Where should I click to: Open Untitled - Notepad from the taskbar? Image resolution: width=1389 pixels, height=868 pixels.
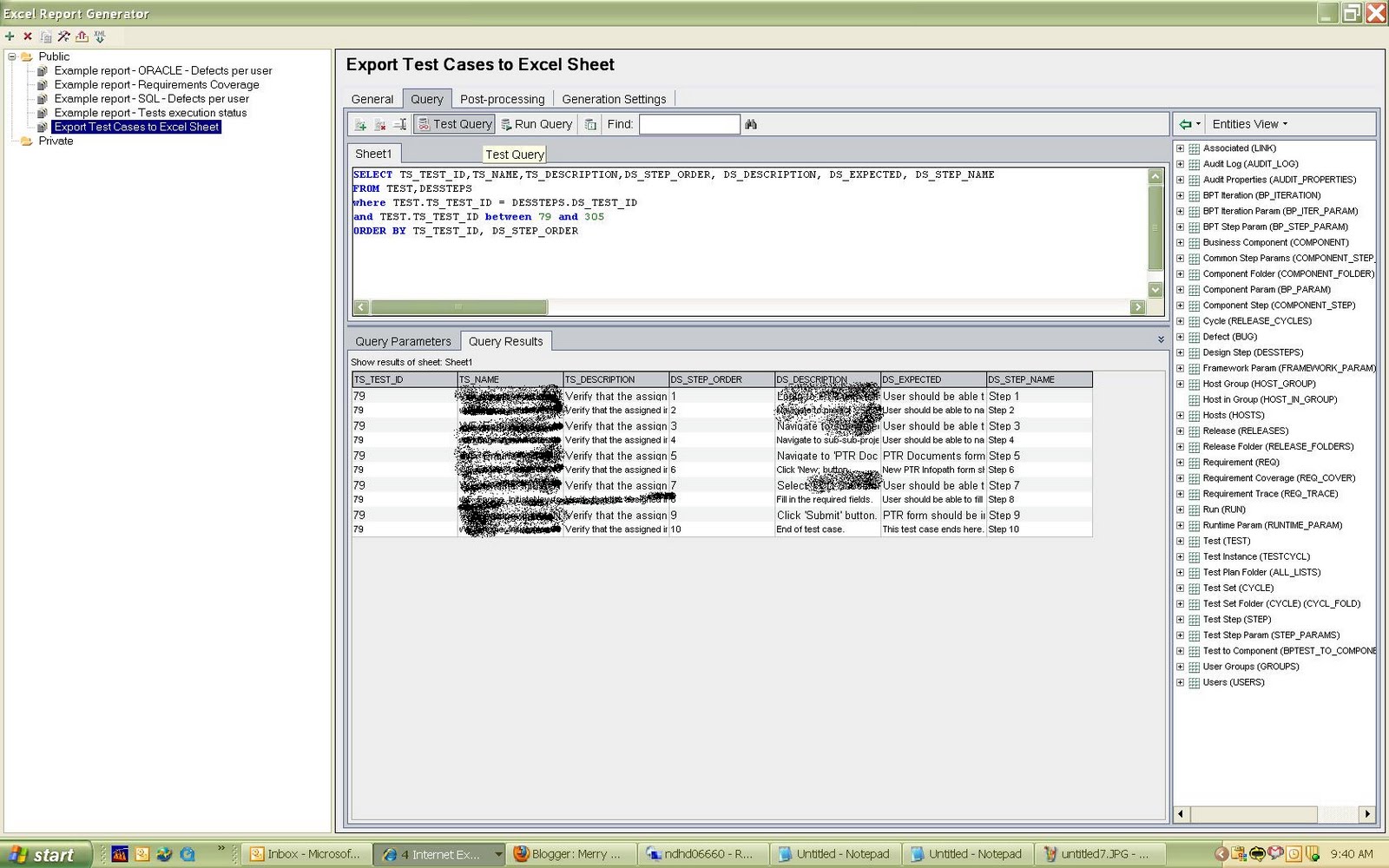point(833,854)
